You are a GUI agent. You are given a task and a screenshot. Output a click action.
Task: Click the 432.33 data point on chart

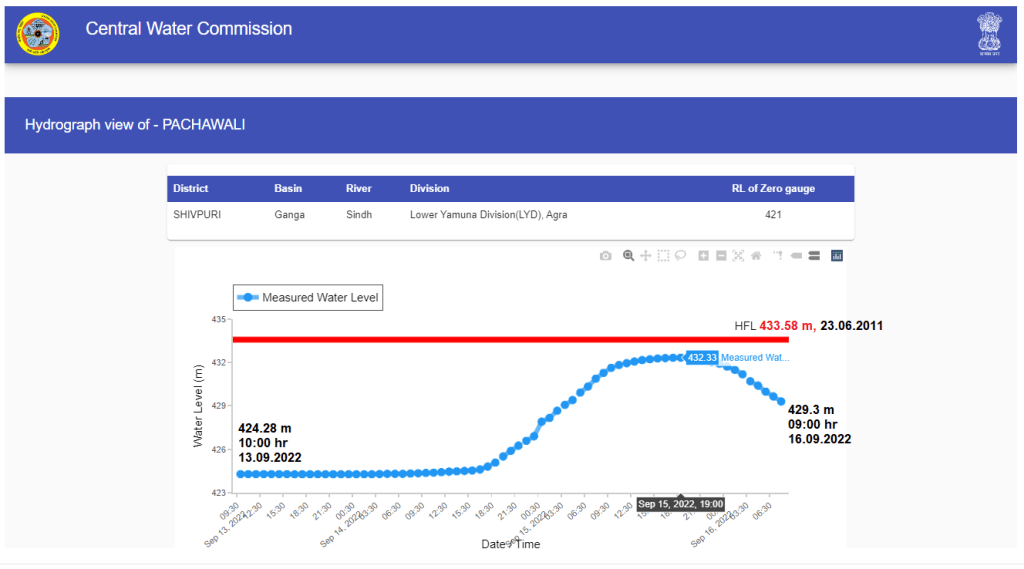682,357
